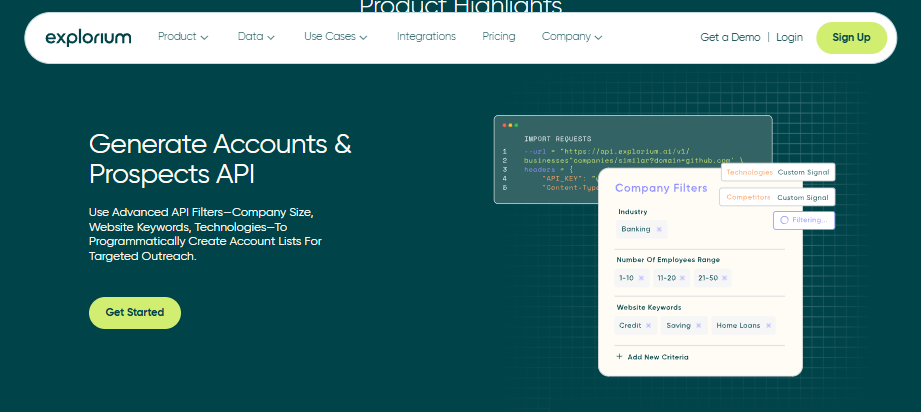
Task: Click the Get a Demo link
Action: [730, 38]
